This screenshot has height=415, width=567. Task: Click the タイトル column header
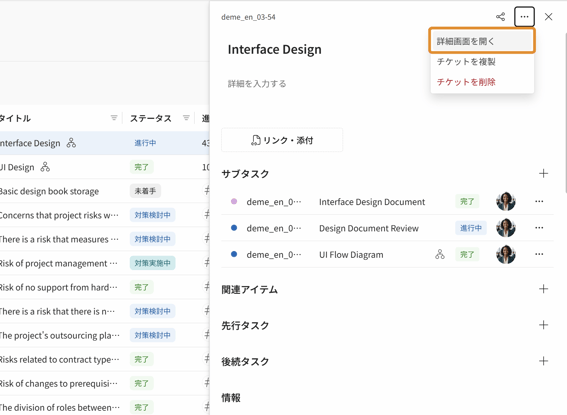(15, 118)
